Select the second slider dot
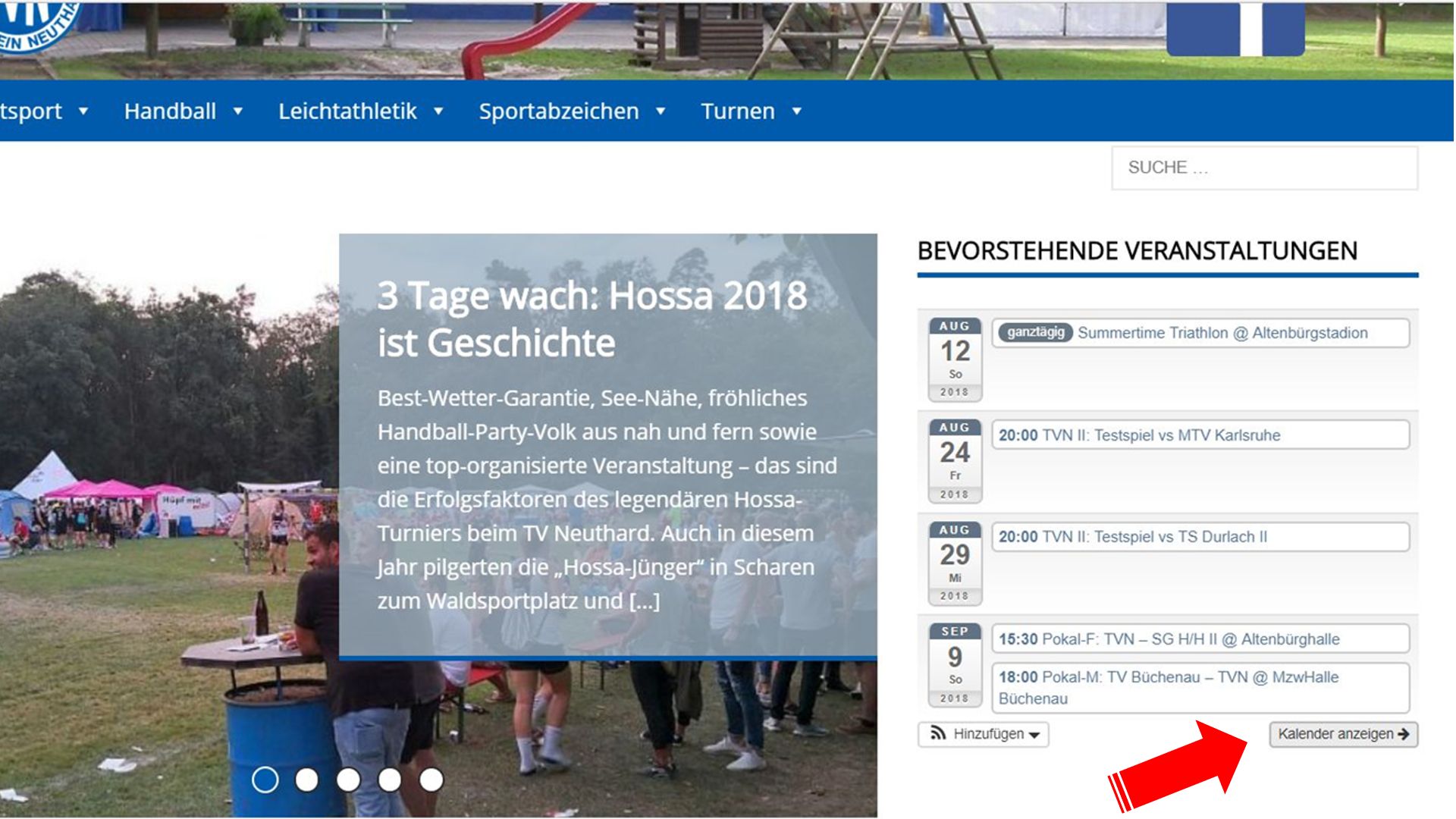The image size is (1456, 819). pos(306,780)
